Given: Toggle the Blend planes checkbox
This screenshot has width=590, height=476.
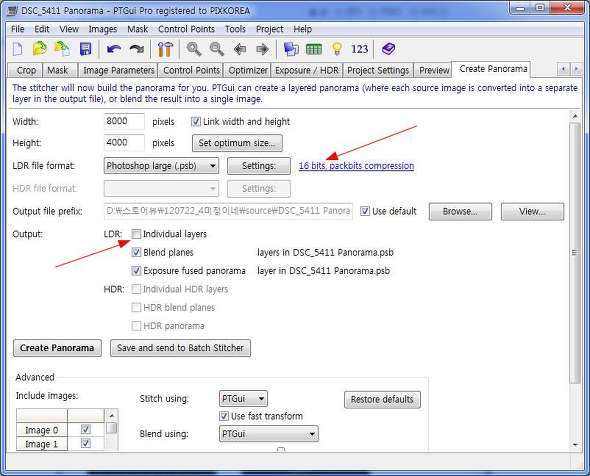Looking at the screenshot, I should pyautogui.click(x=136, y=252).
